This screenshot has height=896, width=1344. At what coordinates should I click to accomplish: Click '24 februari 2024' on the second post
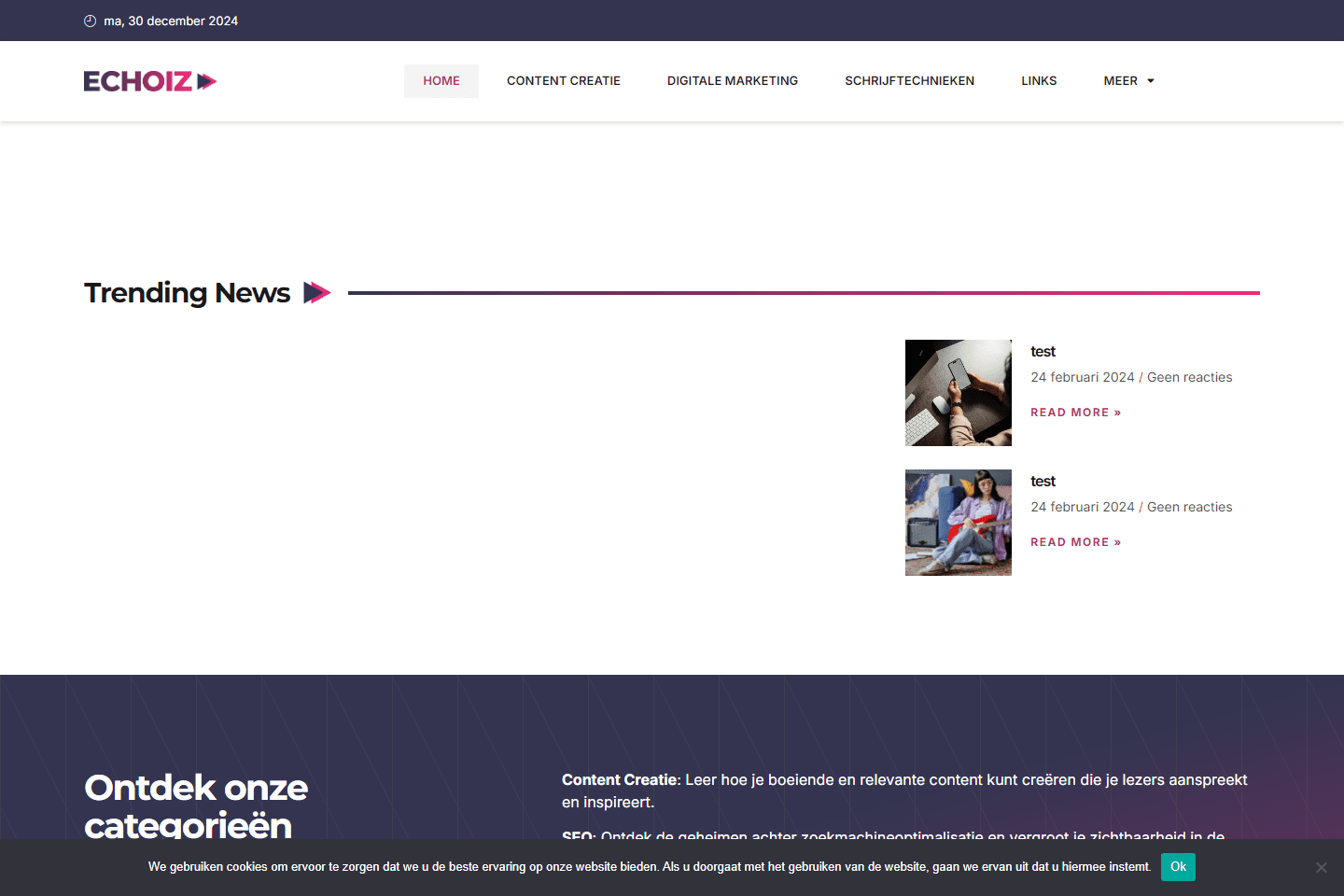pos(1083,507)
